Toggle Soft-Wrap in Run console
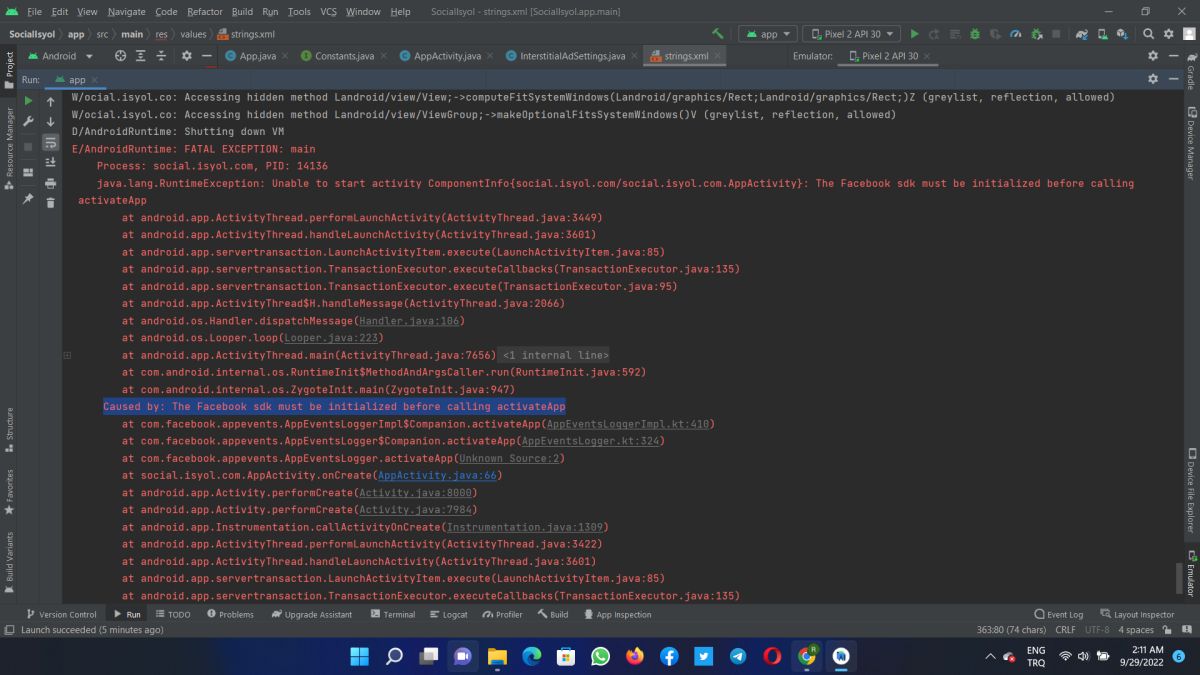The image size is (1200, 675). 50,142
